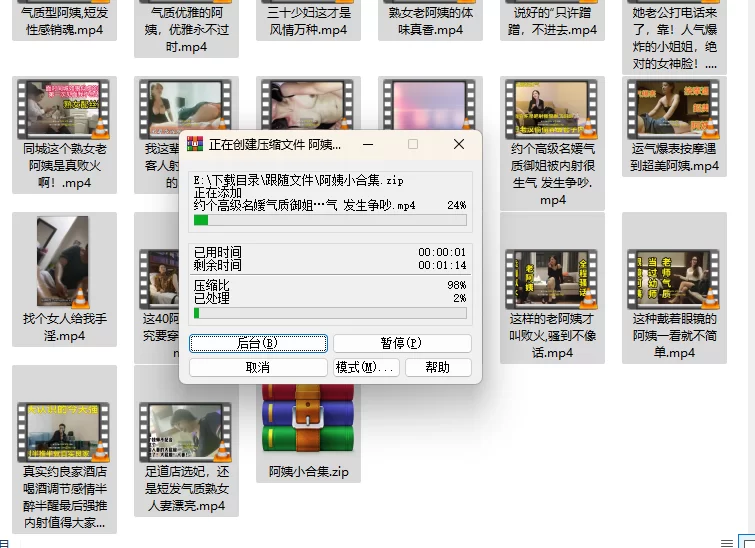Click the 剩余时间 remaining time value 00:01:14
The width and height of the screenshot is (755, 548).
(x=442, y=265)
